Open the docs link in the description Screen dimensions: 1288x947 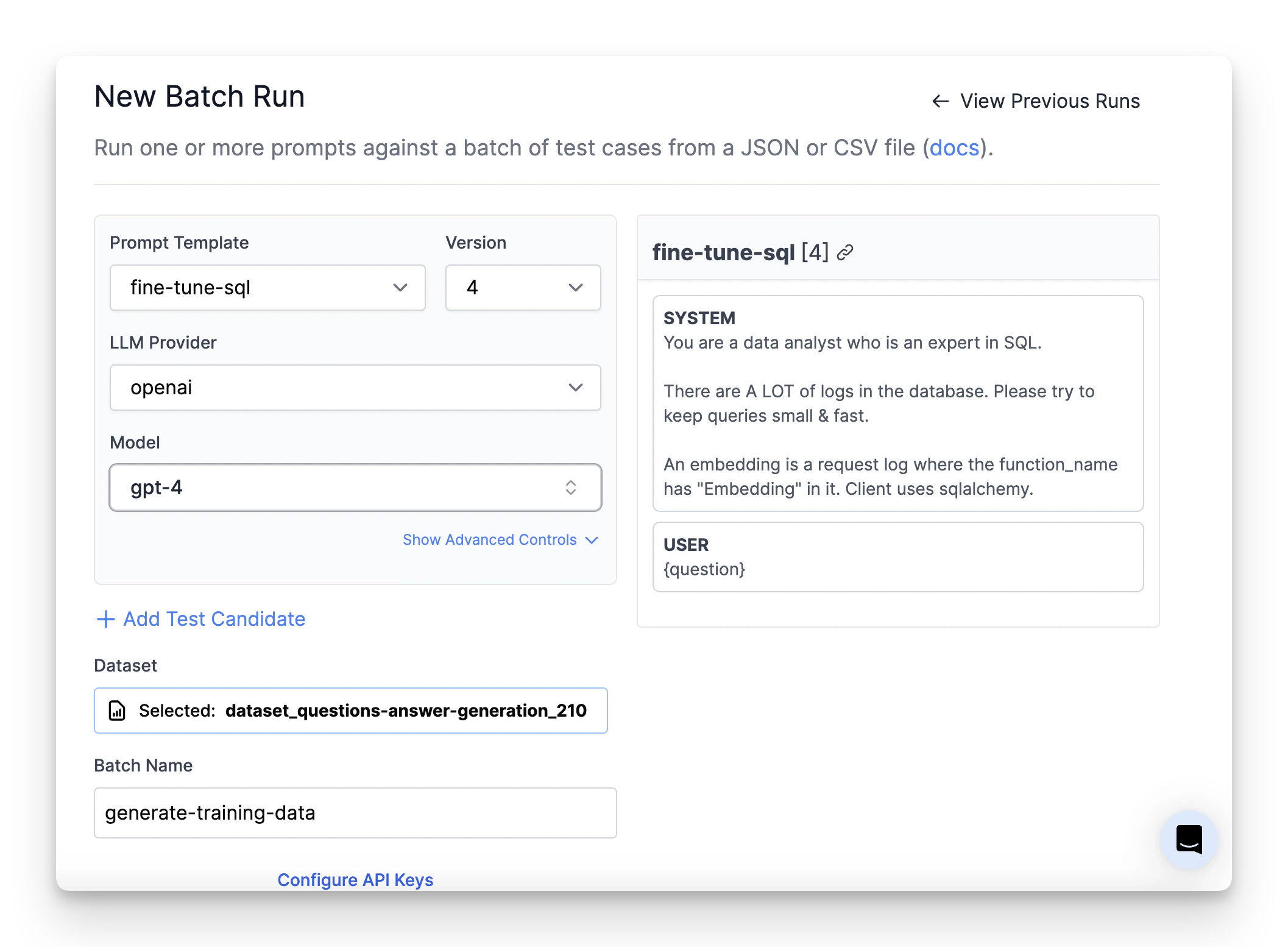954,148
